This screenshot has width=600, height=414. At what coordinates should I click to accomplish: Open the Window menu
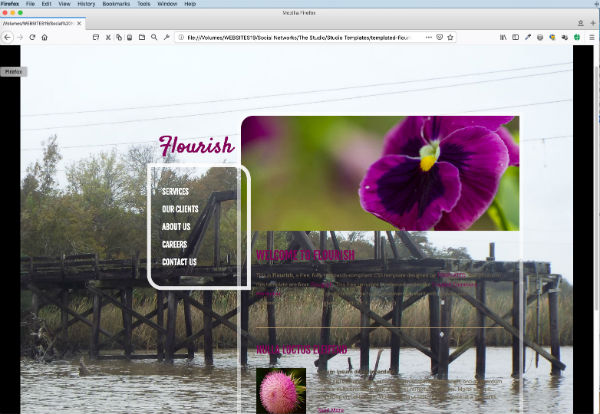coord(167,4)
